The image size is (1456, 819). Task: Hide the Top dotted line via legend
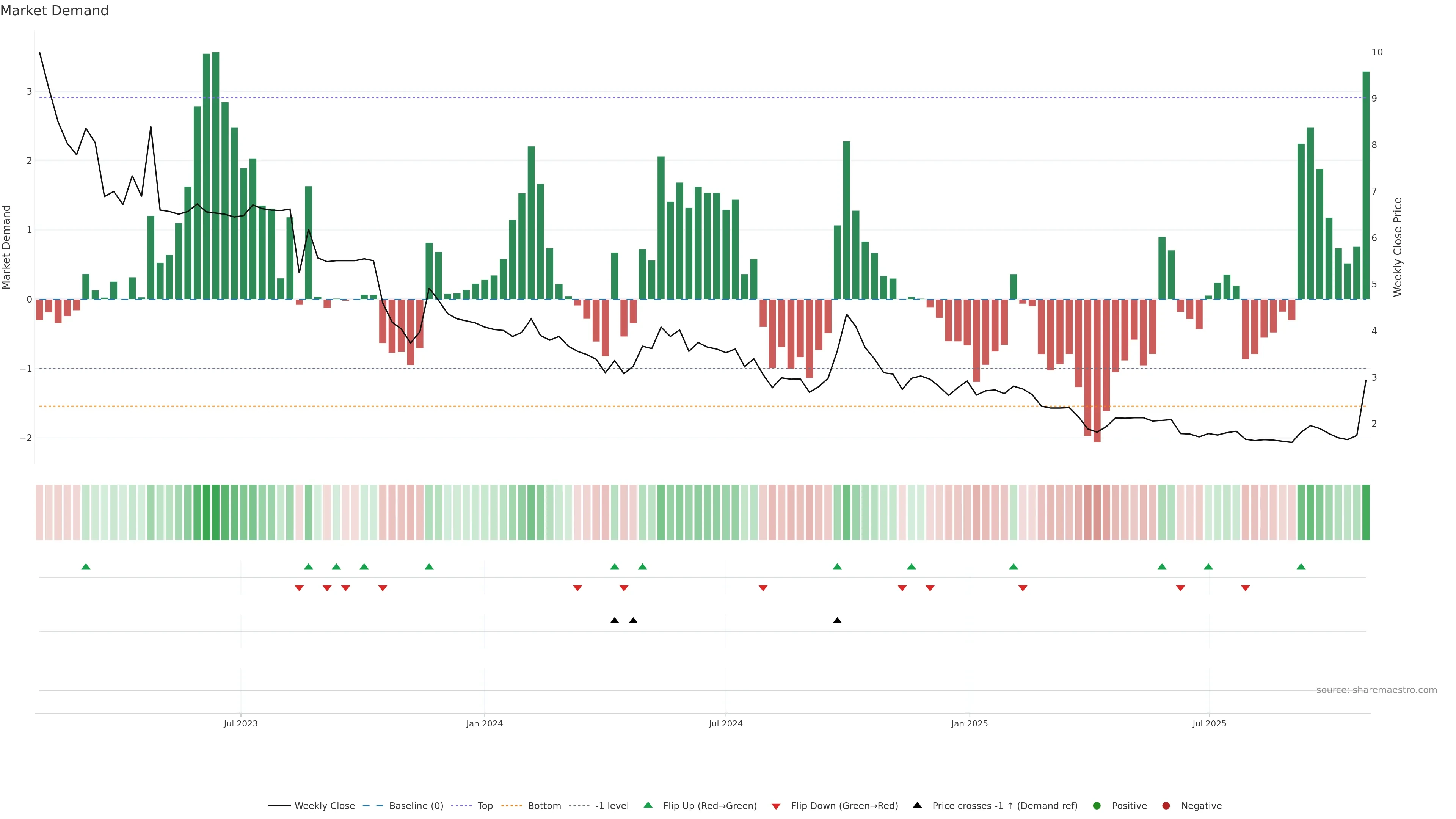pyautogui.click(x=485, y=806)
